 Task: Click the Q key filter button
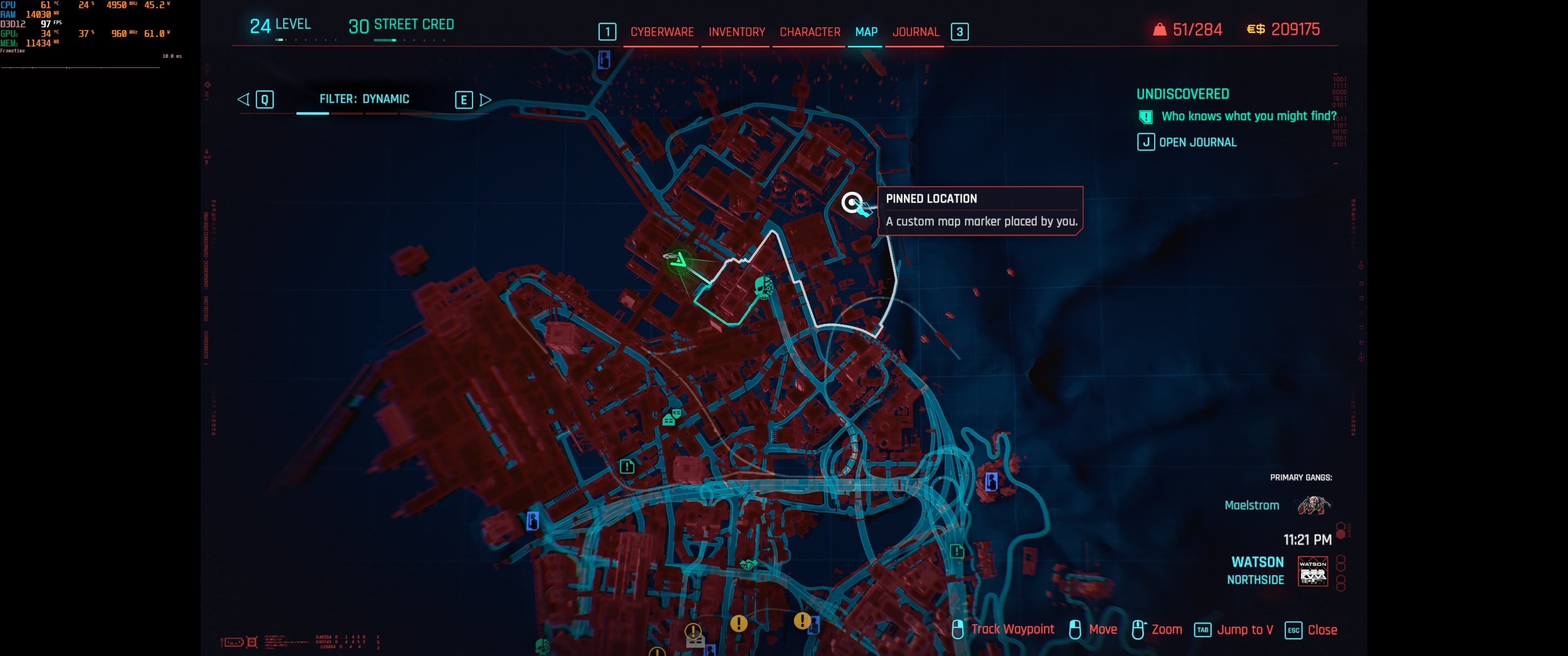(265, 99)
